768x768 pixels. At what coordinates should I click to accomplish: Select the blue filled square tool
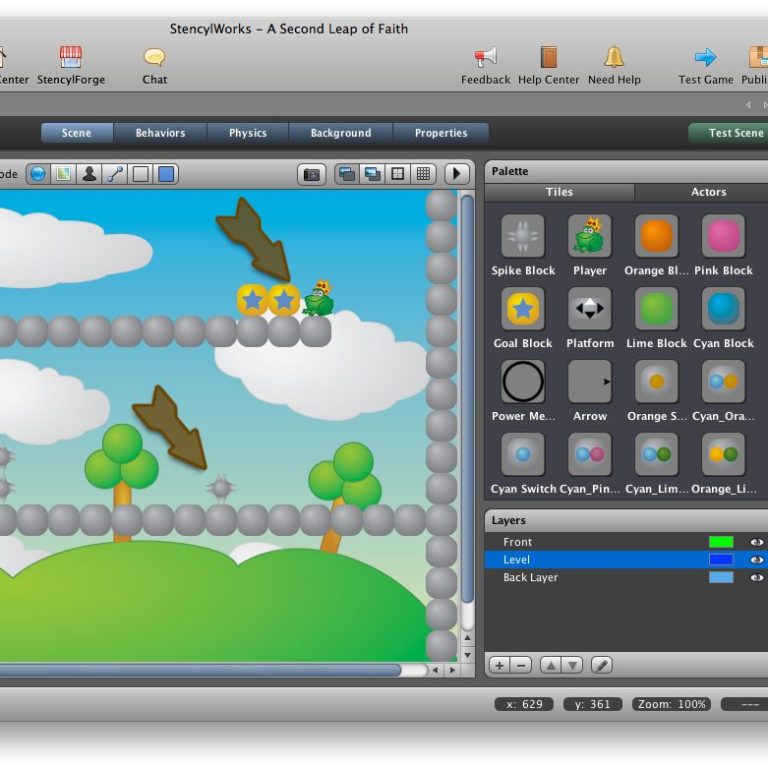tap(166, 174)
